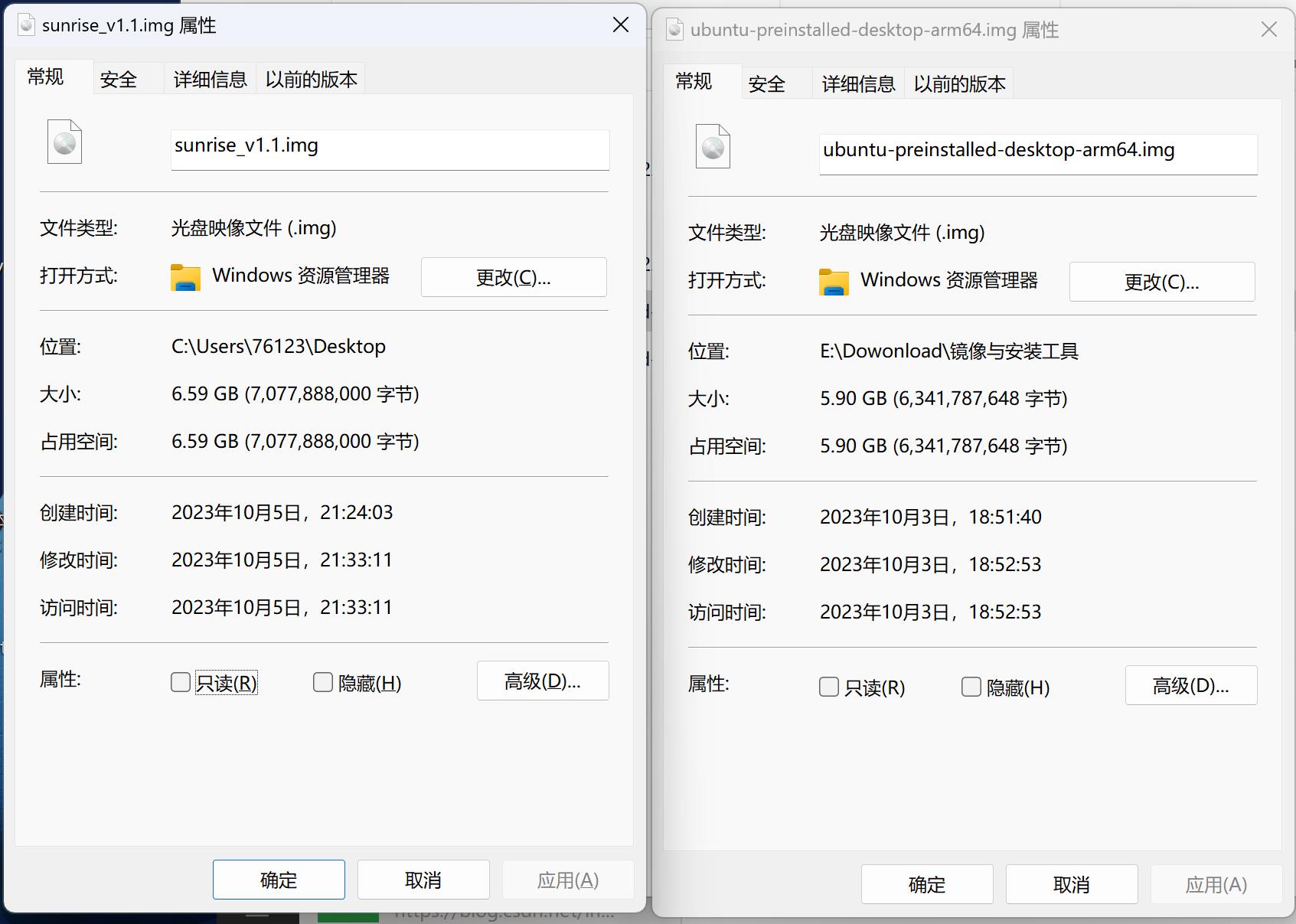Screen dimensions: 1296x924
Task: Click Windows Explorer folder icon in sunrise properties
Action: (185, 277)
